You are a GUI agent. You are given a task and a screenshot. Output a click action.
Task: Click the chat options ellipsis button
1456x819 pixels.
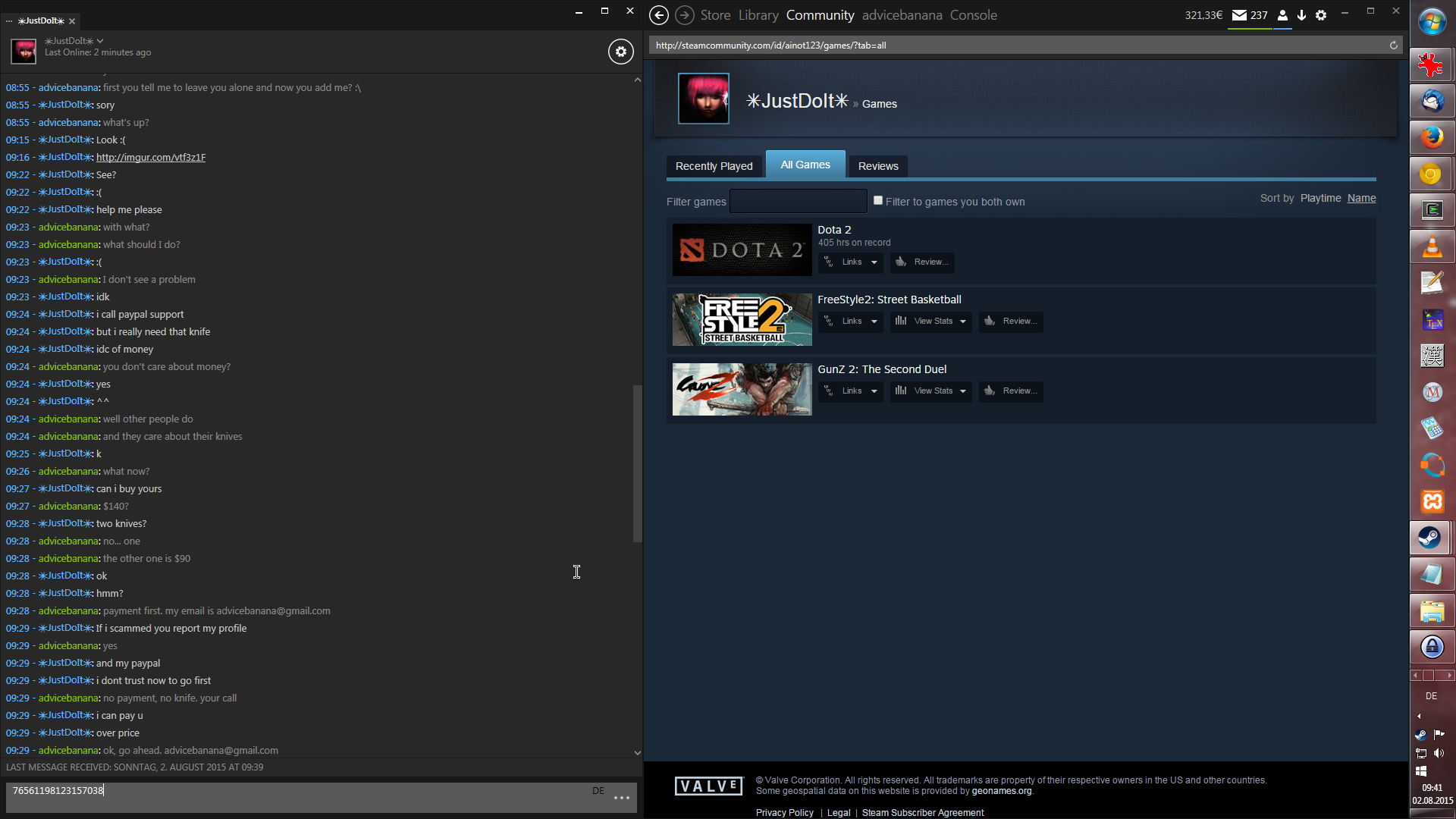622,798
